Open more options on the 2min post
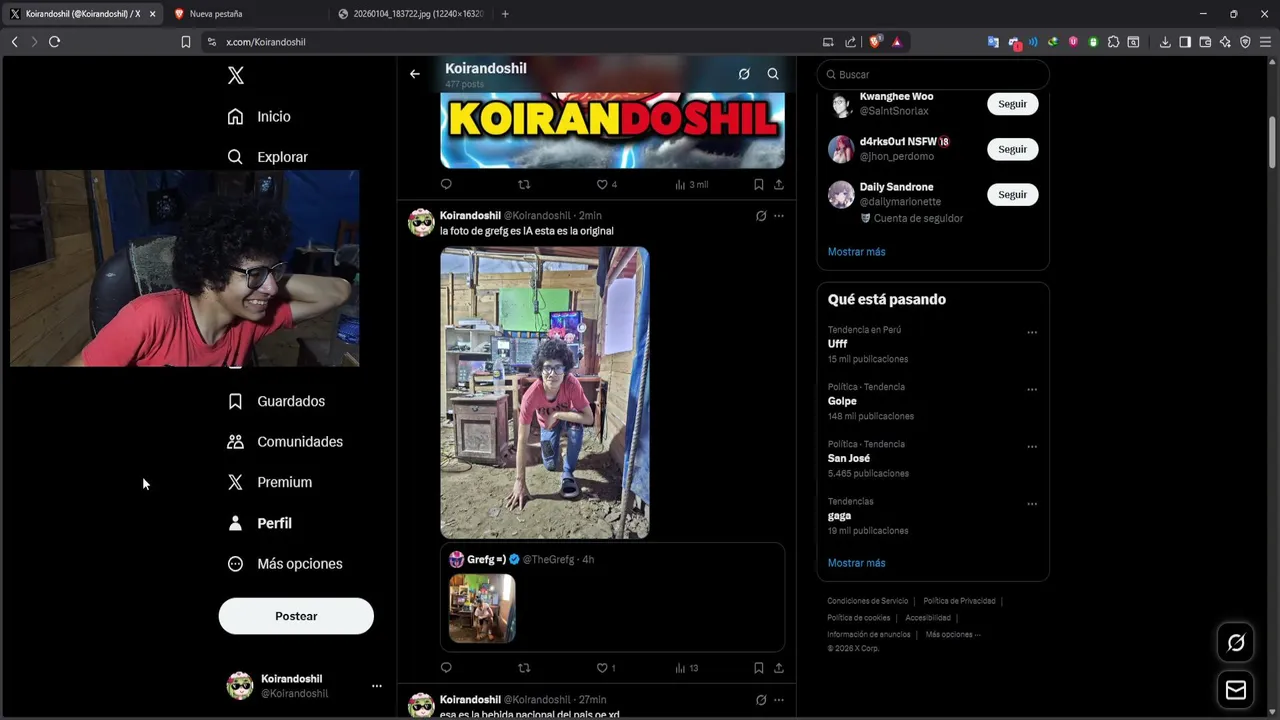 point(779,216)
